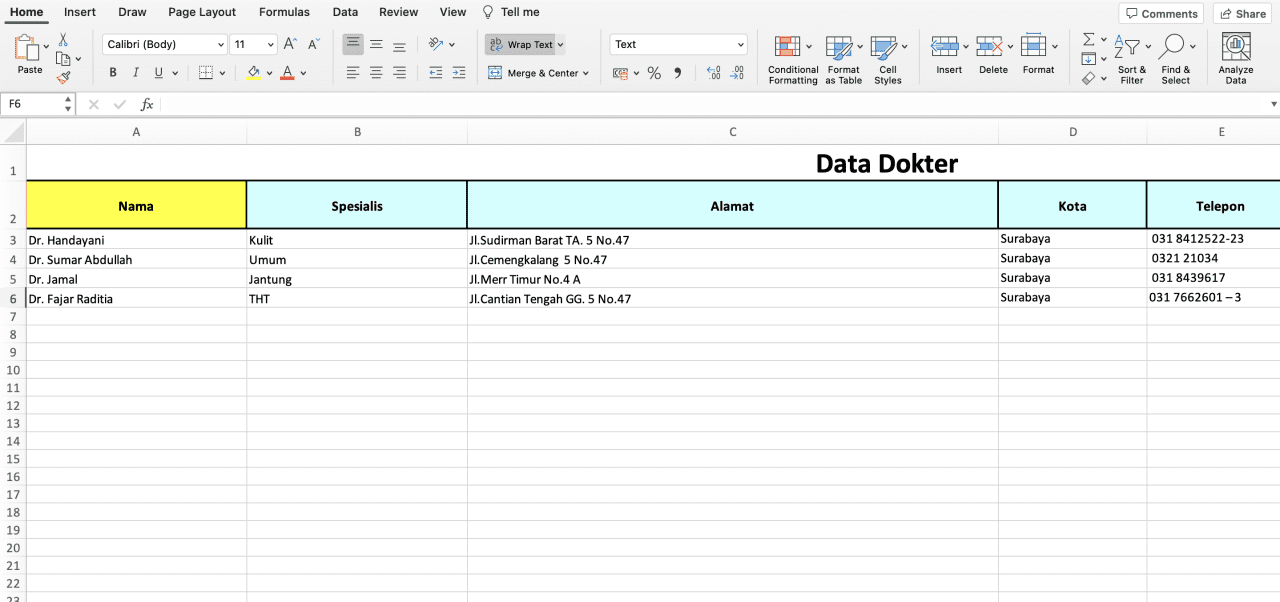Image resolution: width=1280 pixels, height=602 pixels.
Task: Open the Review ribbon tab
Action: (399, 12)
